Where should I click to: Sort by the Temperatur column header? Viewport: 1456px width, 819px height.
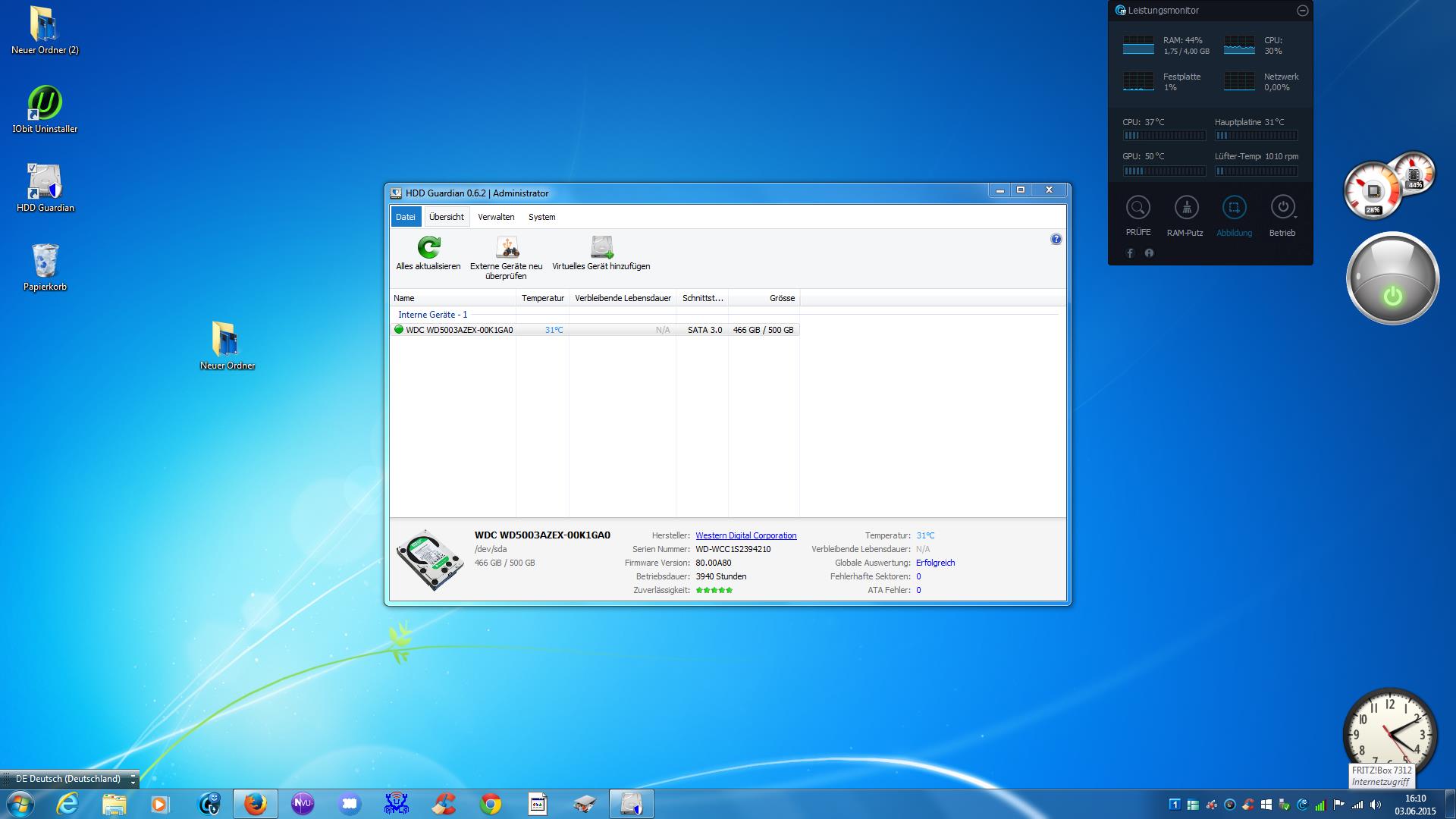543,298
